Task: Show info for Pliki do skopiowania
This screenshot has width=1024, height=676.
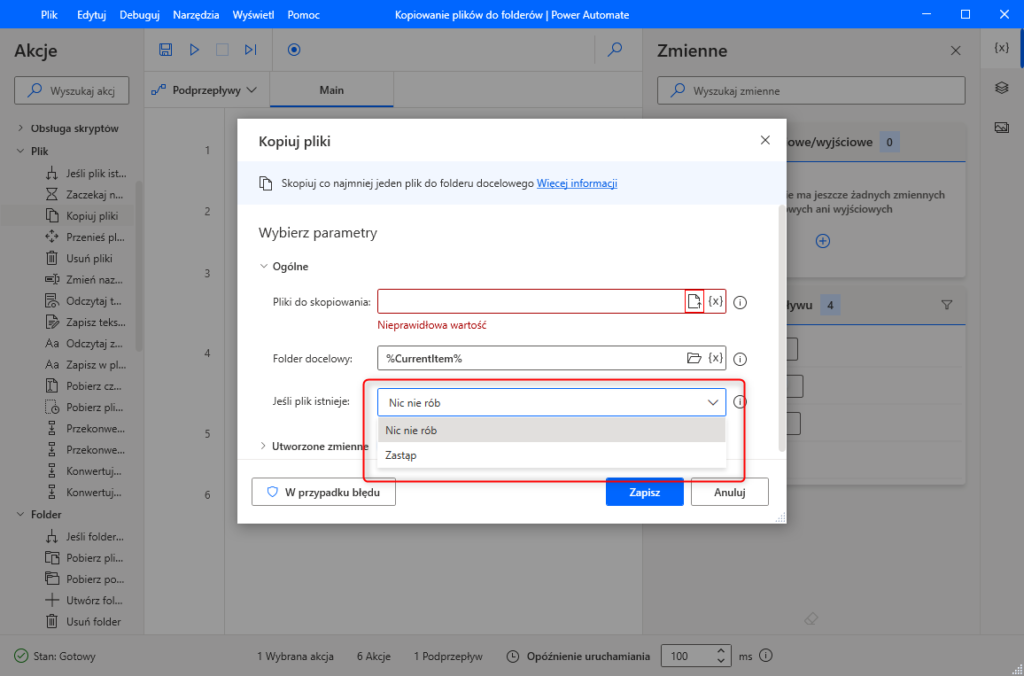Action: point(741,302)
